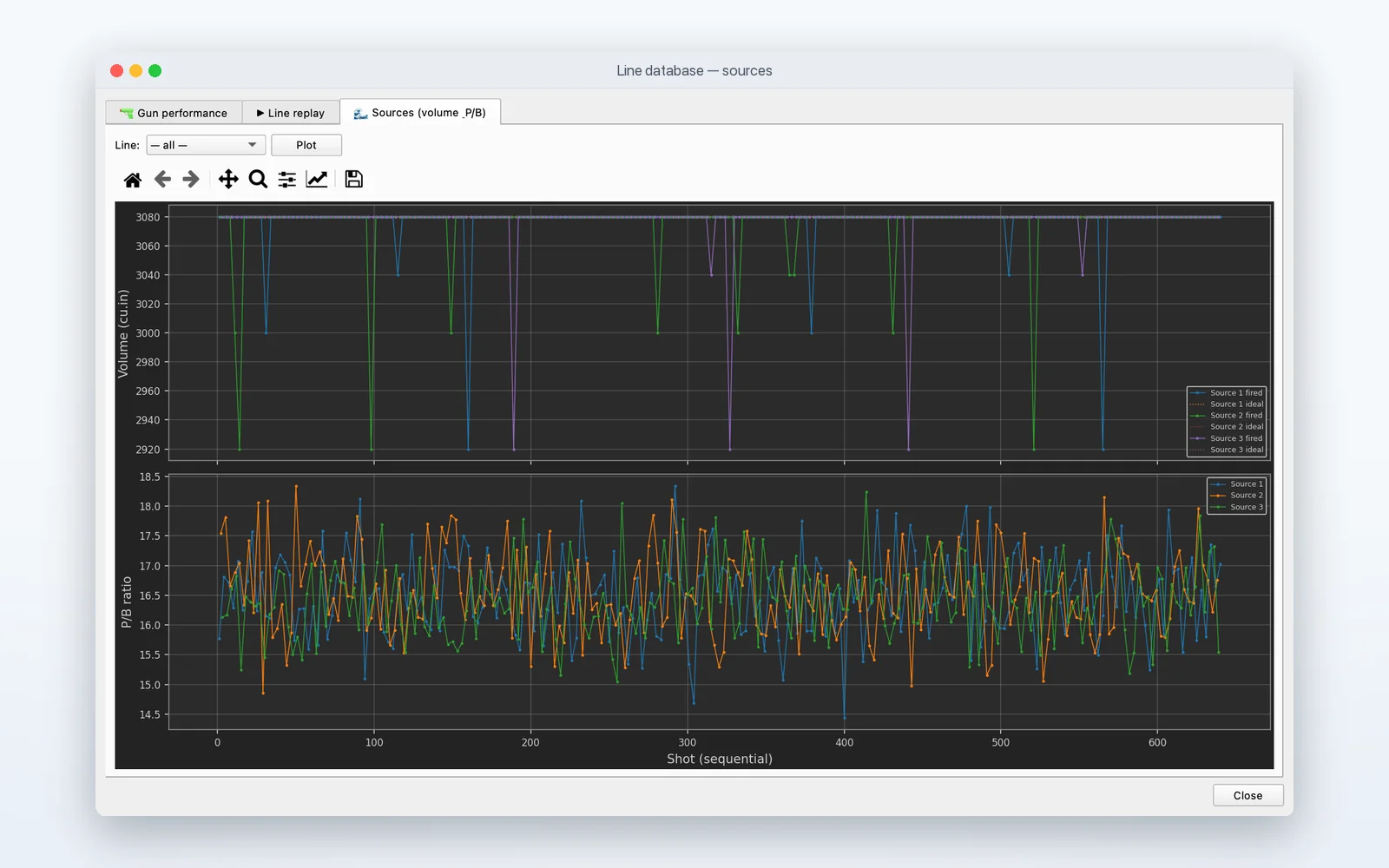The width and height of the screenshot is (1389, 868).
Task: Click gun icon on Gun performance tab
Action: pyautogui.click(x=127, y=113)
